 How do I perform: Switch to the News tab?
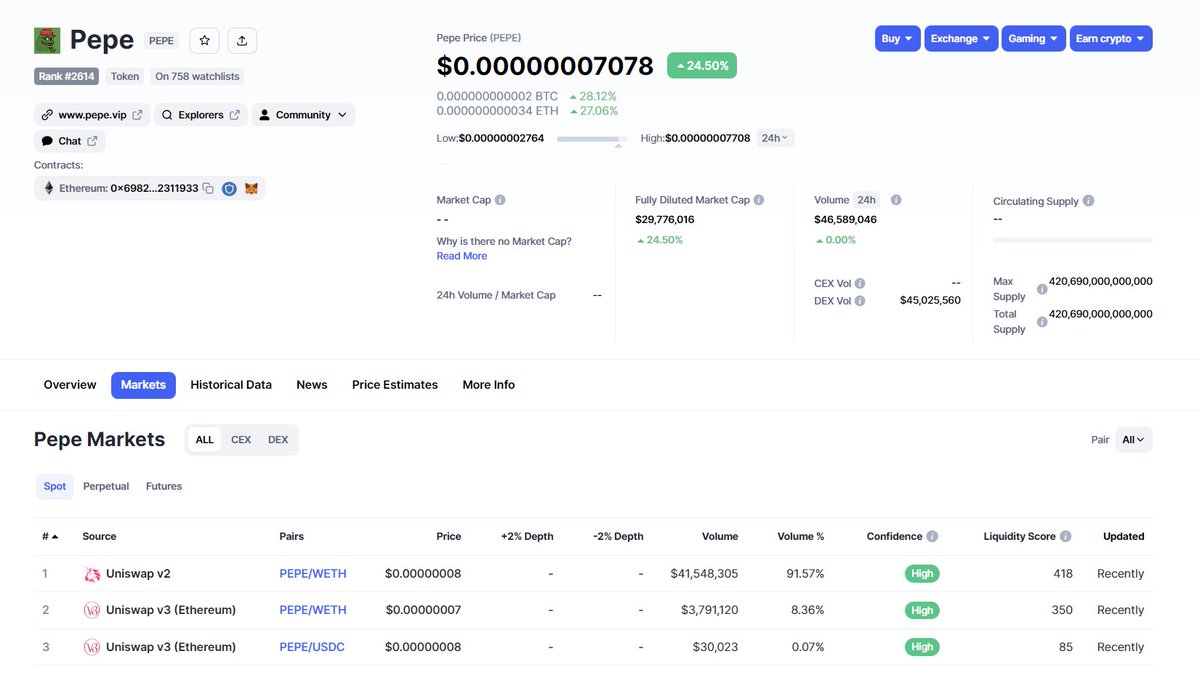click(312, 385)
